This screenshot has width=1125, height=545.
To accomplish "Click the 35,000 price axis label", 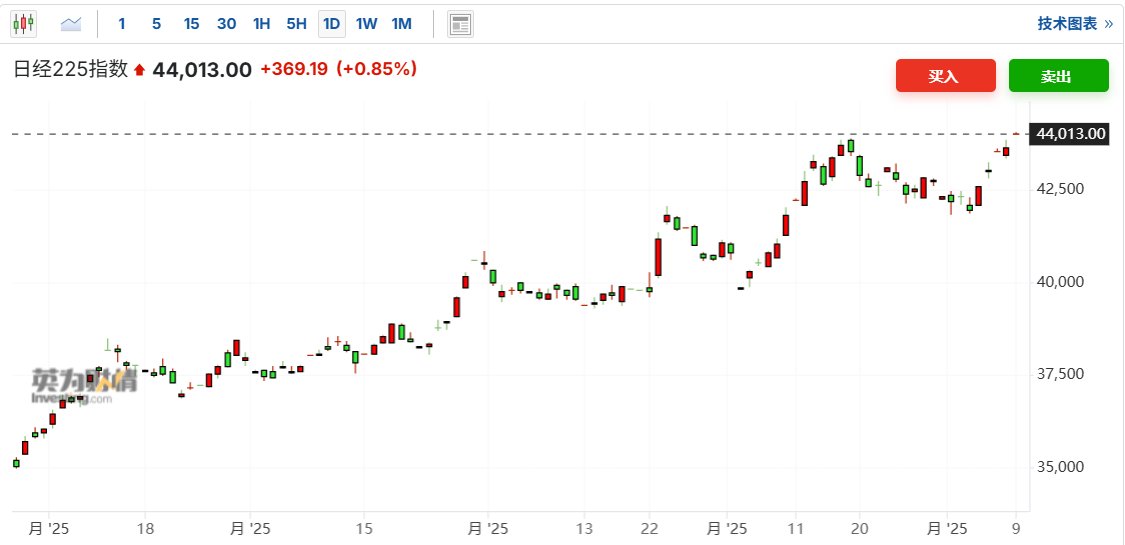I will pyautogui.click(x=1062, y=468).
